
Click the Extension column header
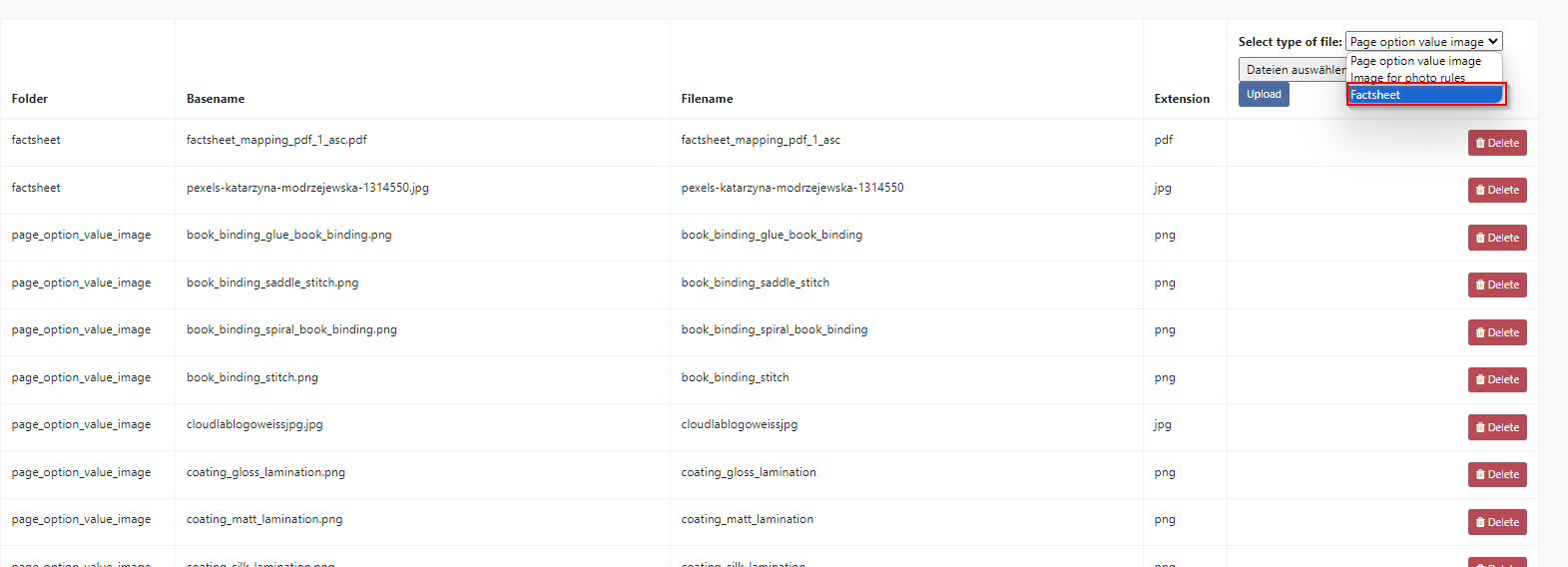[x=1182, y=99]
